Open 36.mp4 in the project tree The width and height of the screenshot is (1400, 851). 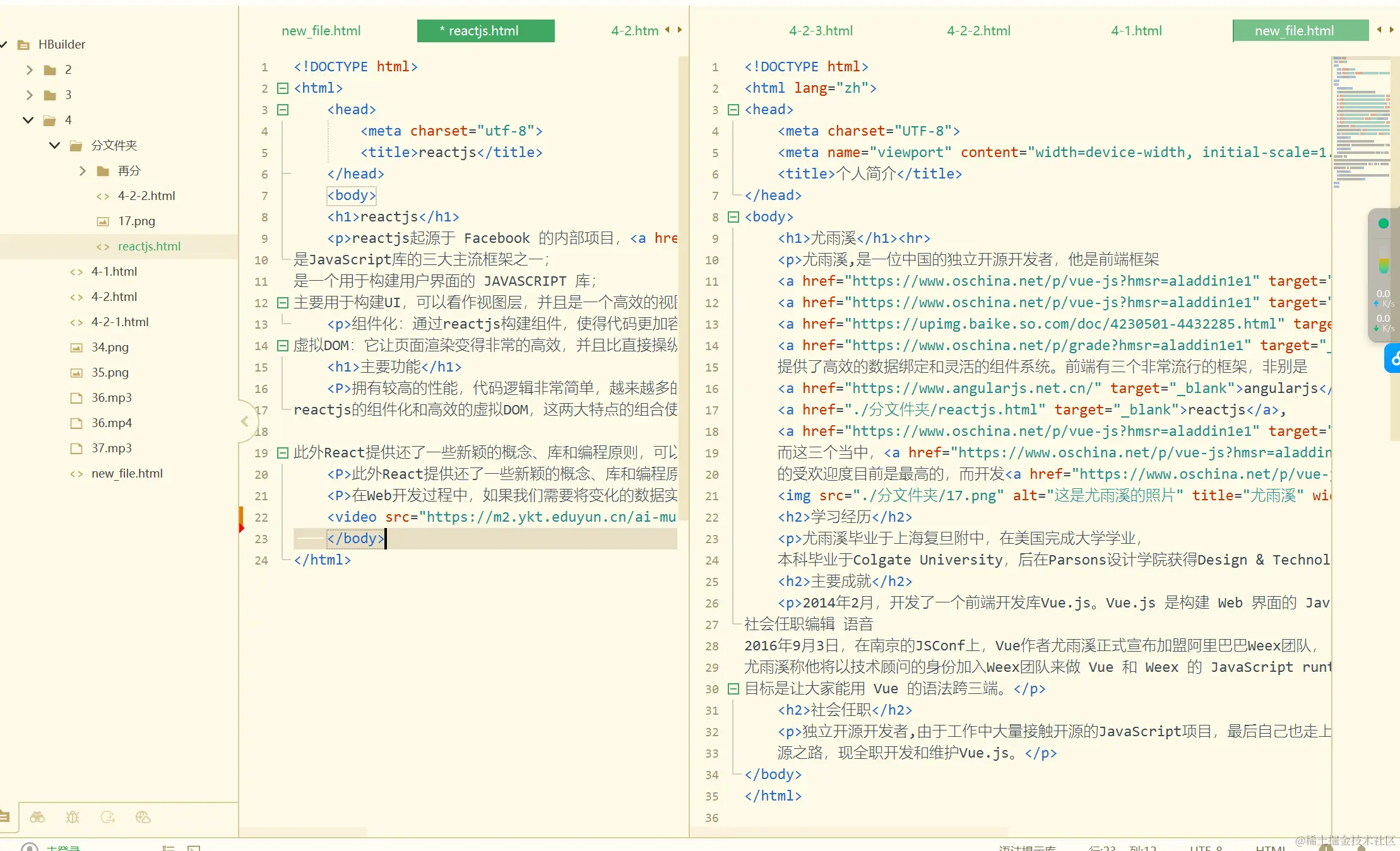tap(112, 423)
